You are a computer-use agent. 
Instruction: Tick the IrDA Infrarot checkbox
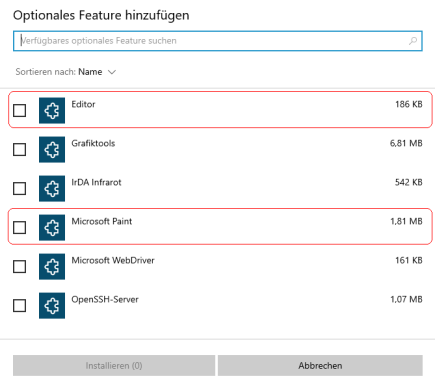tap(19, 188)
